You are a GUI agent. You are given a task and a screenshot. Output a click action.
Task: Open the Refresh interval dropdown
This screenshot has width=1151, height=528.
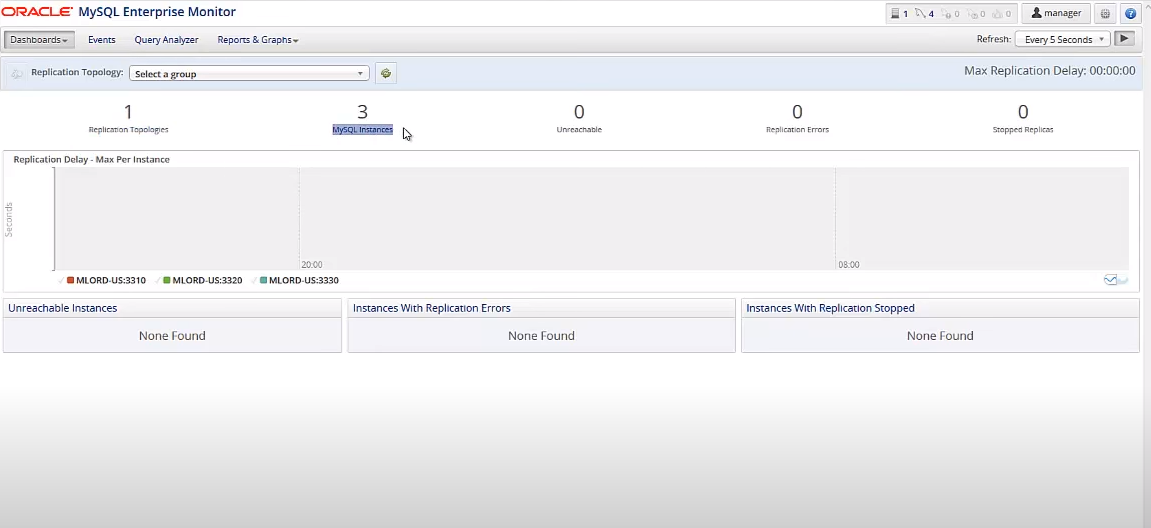[x=1062, y=40]
